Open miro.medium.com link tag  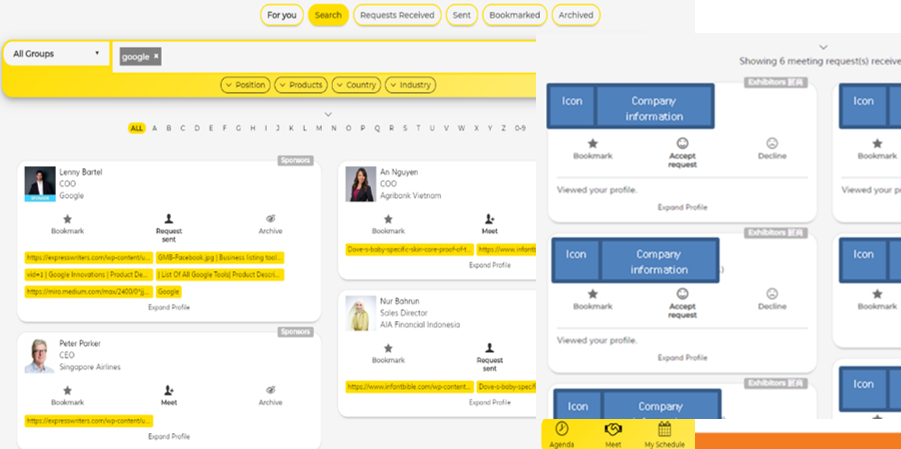pos(88,291)
